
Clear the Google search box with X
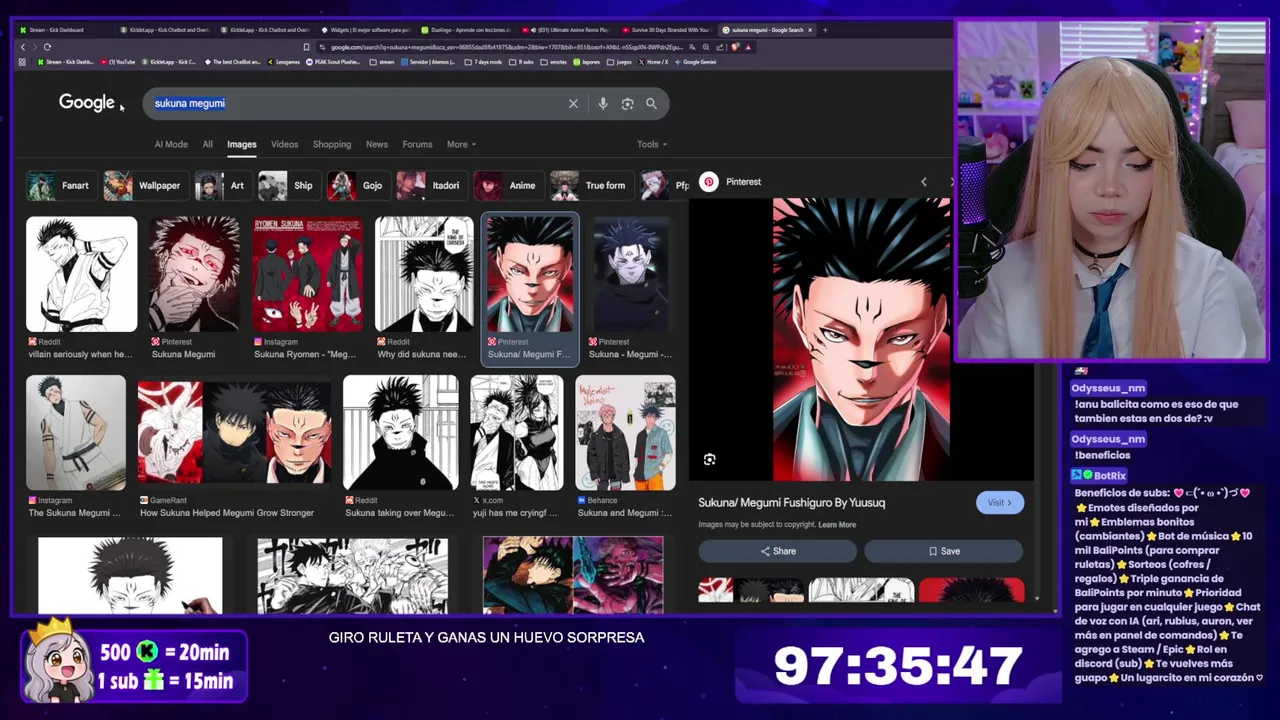573,103
